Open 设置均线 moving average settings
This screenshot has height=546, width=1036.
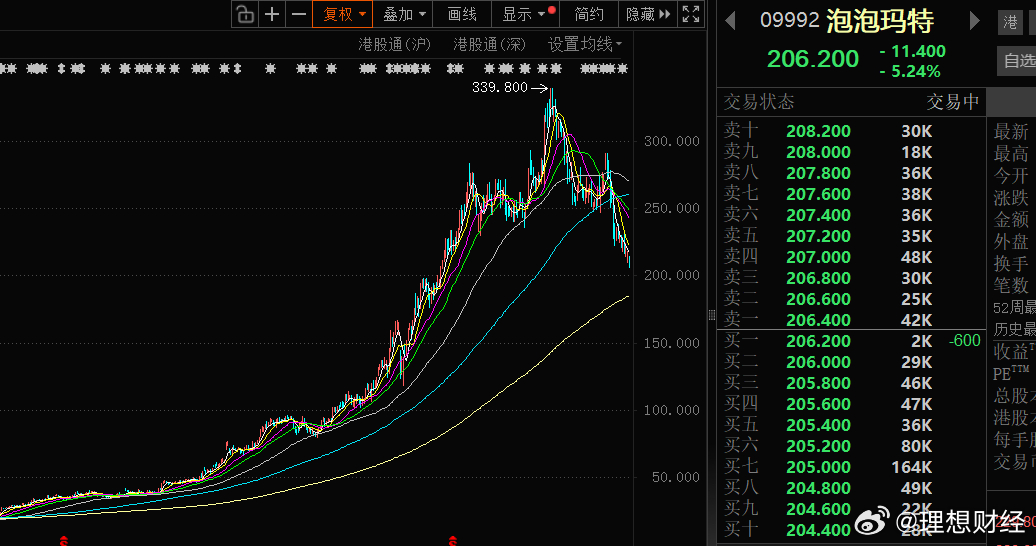(585, 44)
